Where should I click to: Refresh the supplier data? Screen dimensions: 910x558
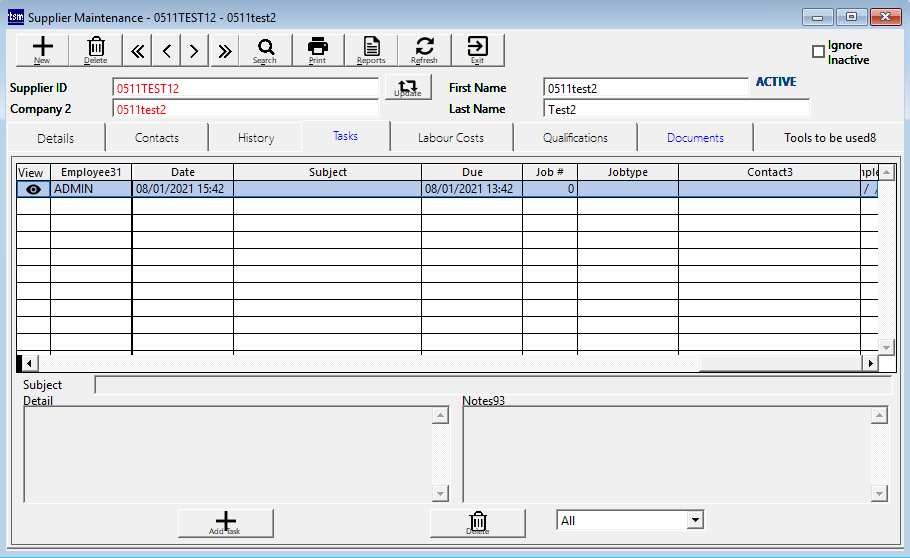tap(424, 49)
